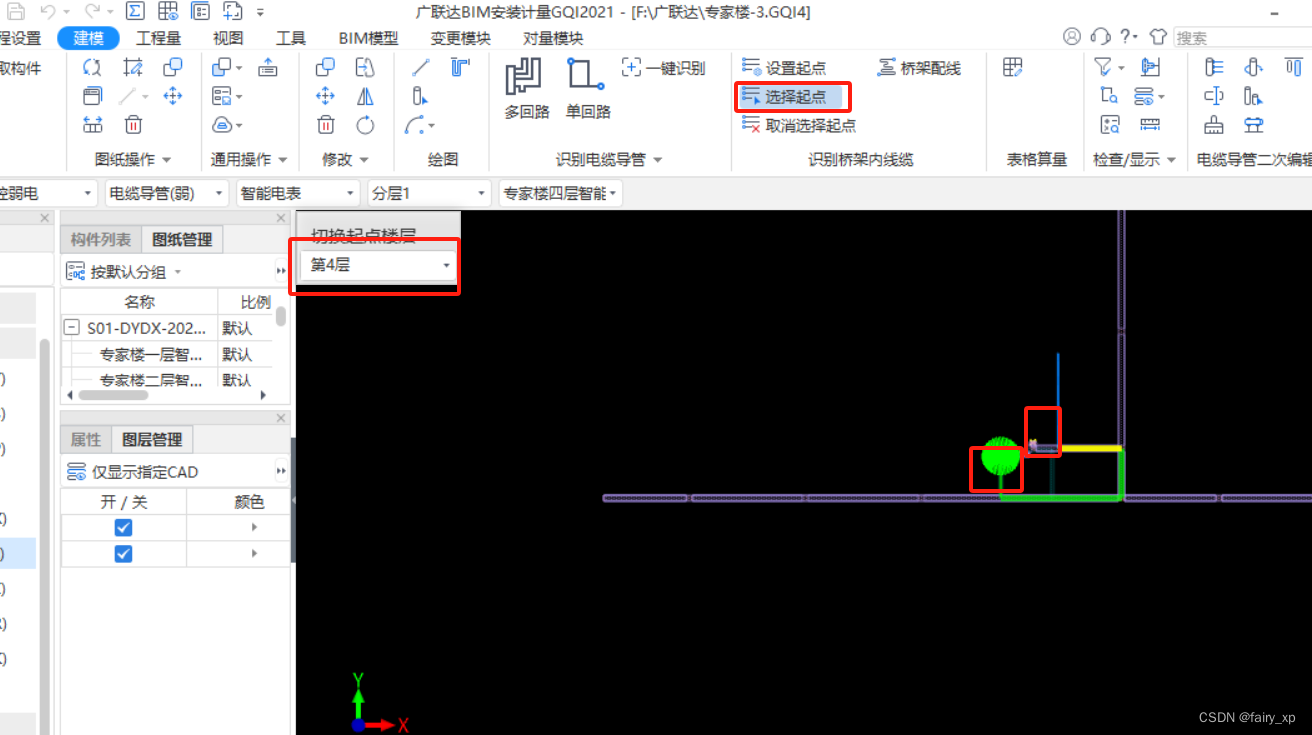Screen dimensions: 1312x735
Task: Open the 工具 ribbon tab
Action: pos(291,38)
